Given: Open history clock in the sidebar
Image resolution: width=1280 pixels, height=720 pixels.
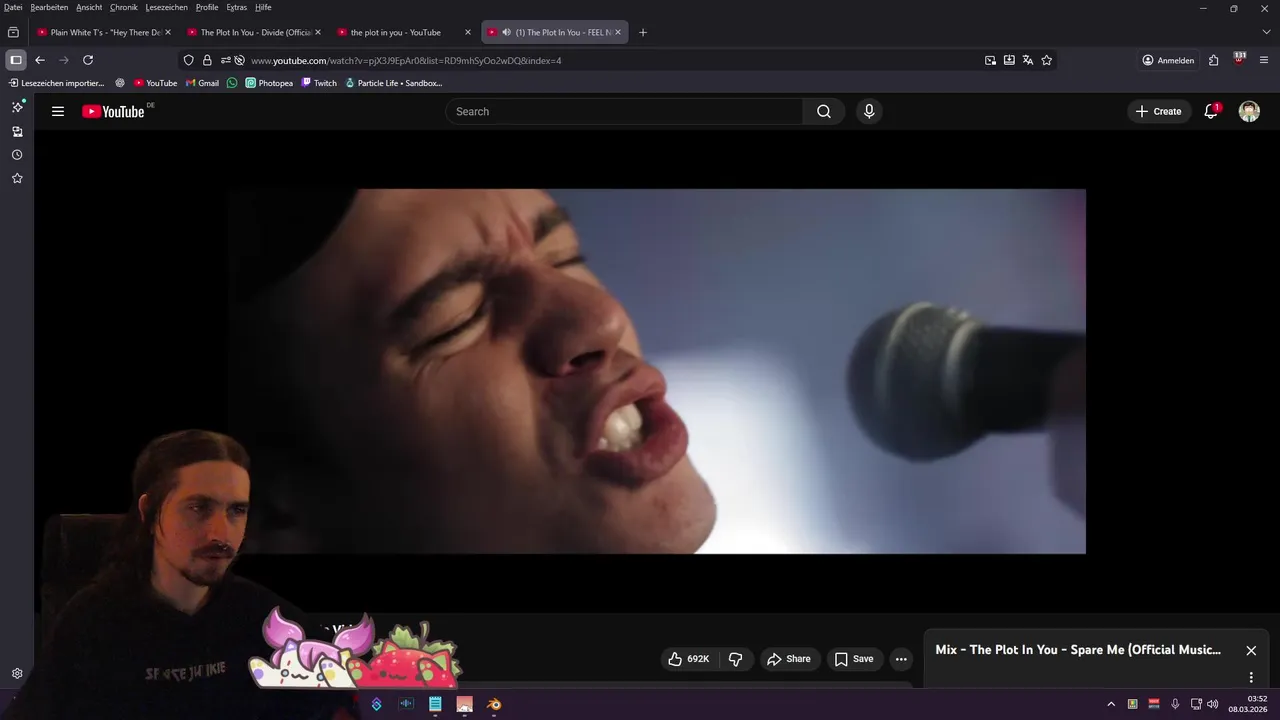Looking at the screenshot, I should (x=17, y=155).
